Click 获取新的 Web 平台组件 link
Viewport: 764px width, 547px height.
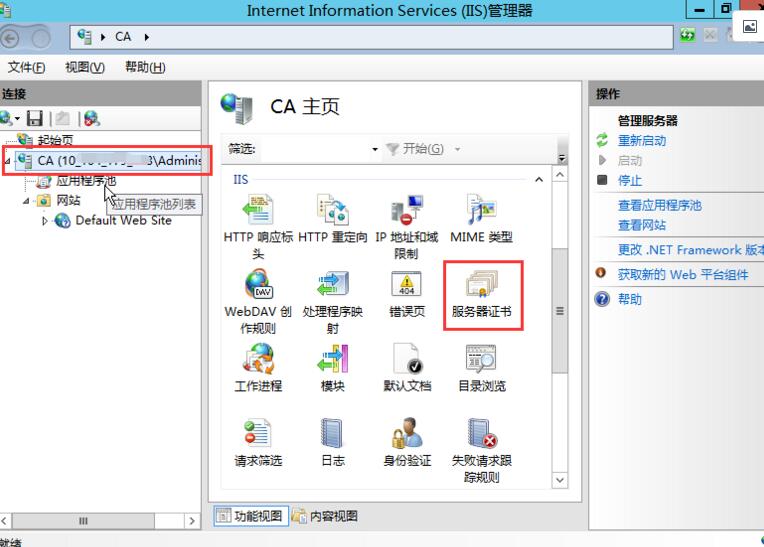click(x=682, y=274)
